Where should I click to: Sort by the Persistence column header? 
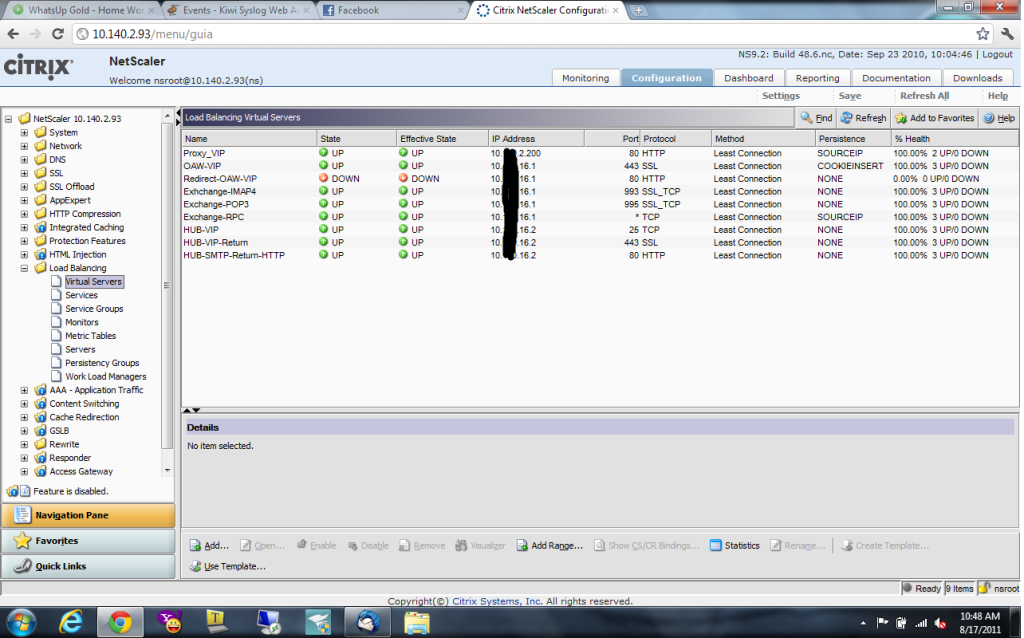click(x=853, y=138)
